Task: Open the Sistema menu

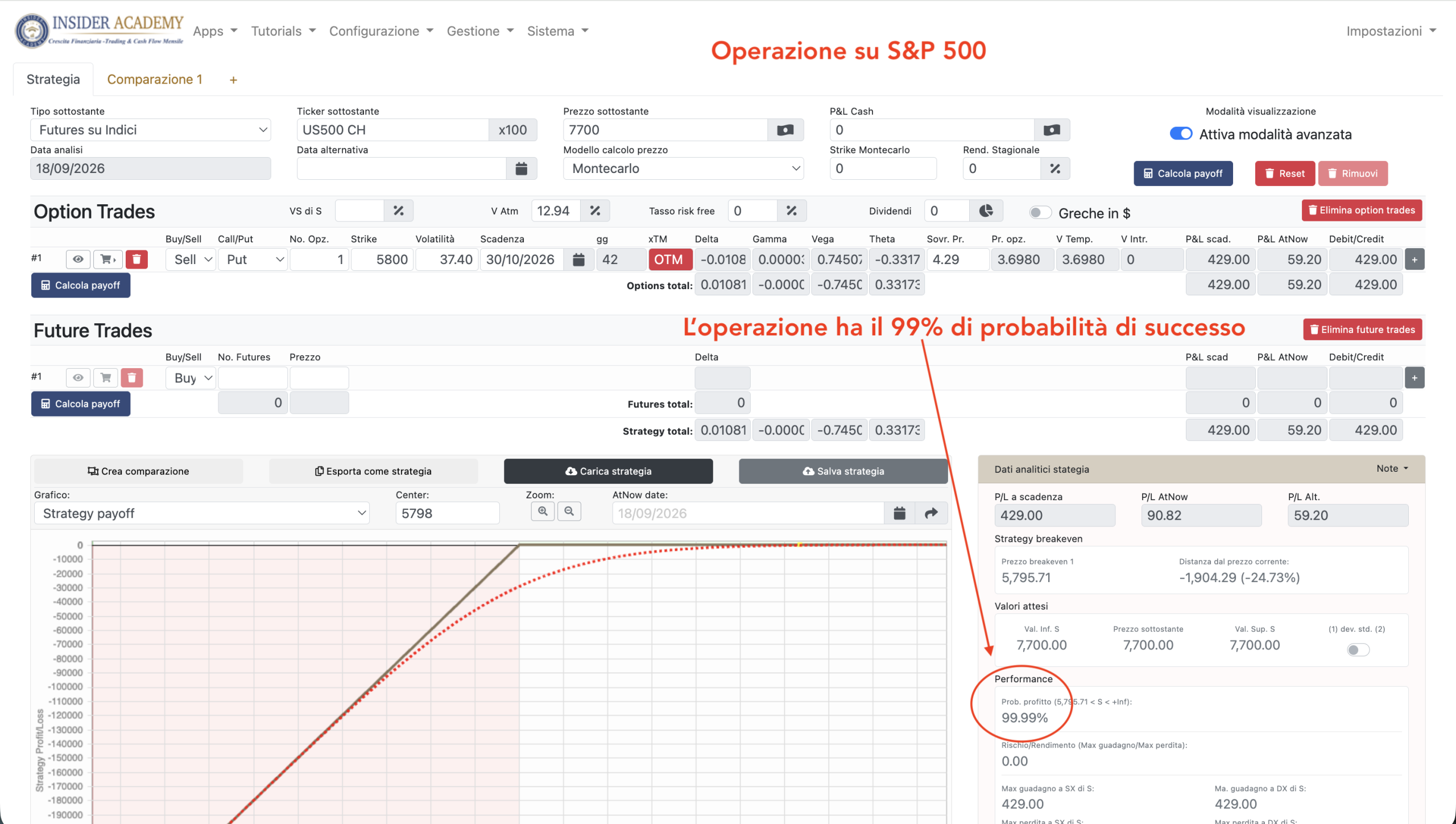Action: coord(557,31)
